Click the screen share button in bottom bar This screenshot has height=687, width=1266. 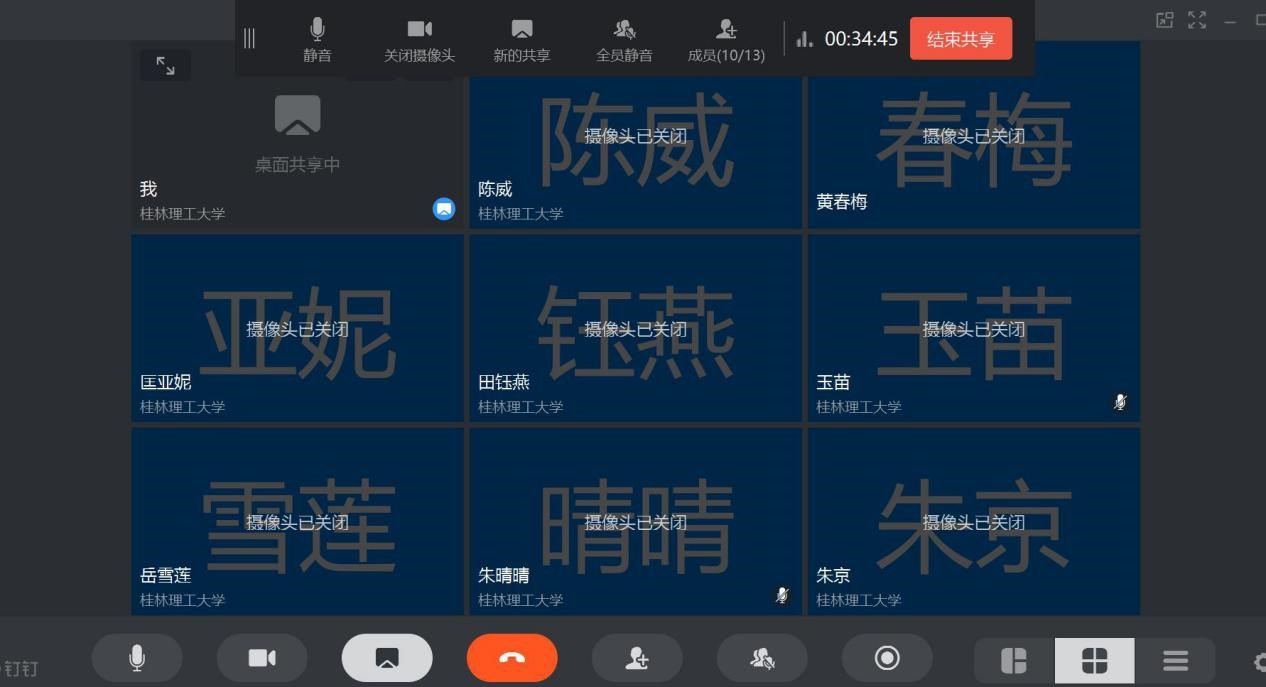coord(387,657)
